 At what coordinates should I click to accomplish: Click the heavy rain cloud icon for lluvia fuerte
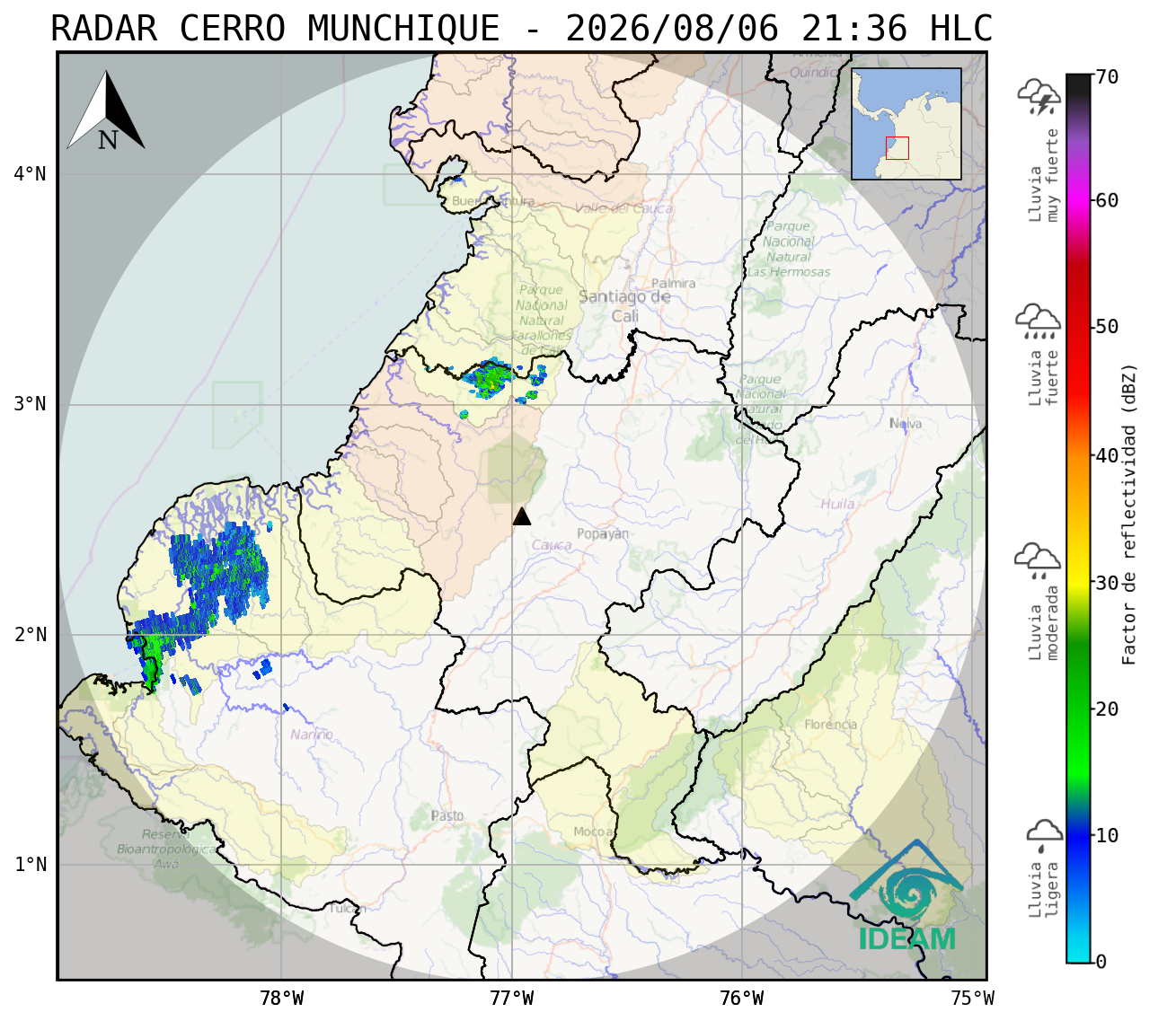tap(1039, 321)
